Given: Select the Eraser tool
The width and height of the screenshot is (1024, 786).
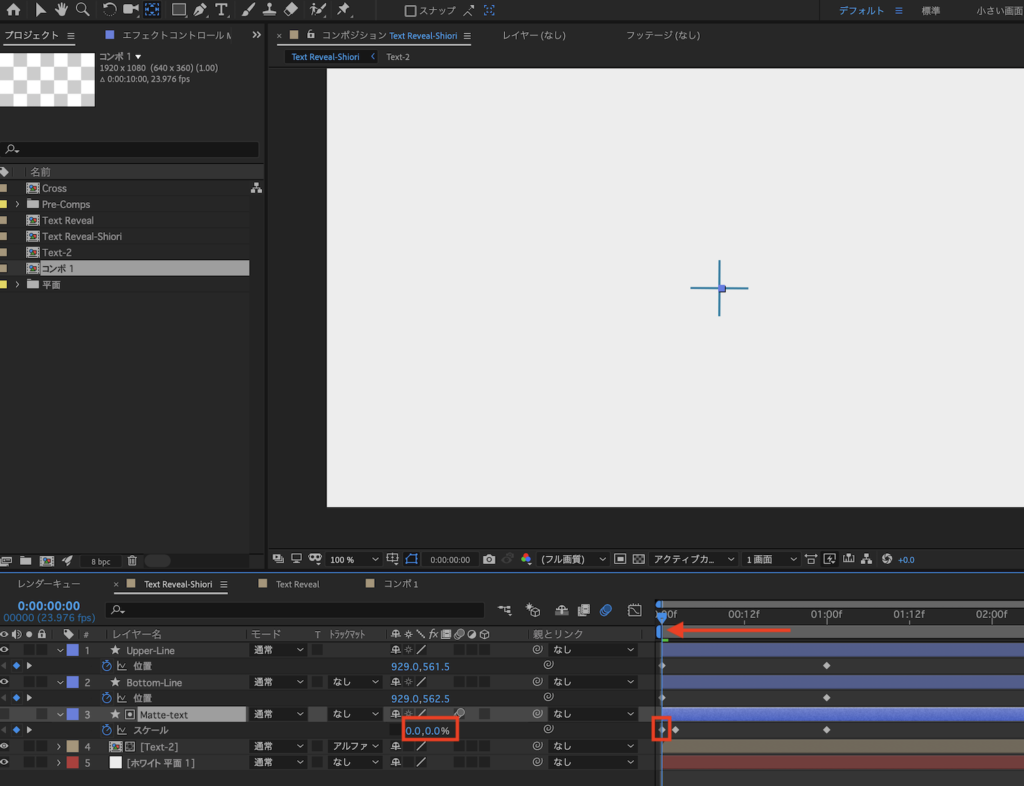Looking at the screenshot, I should tap(291, 10).
